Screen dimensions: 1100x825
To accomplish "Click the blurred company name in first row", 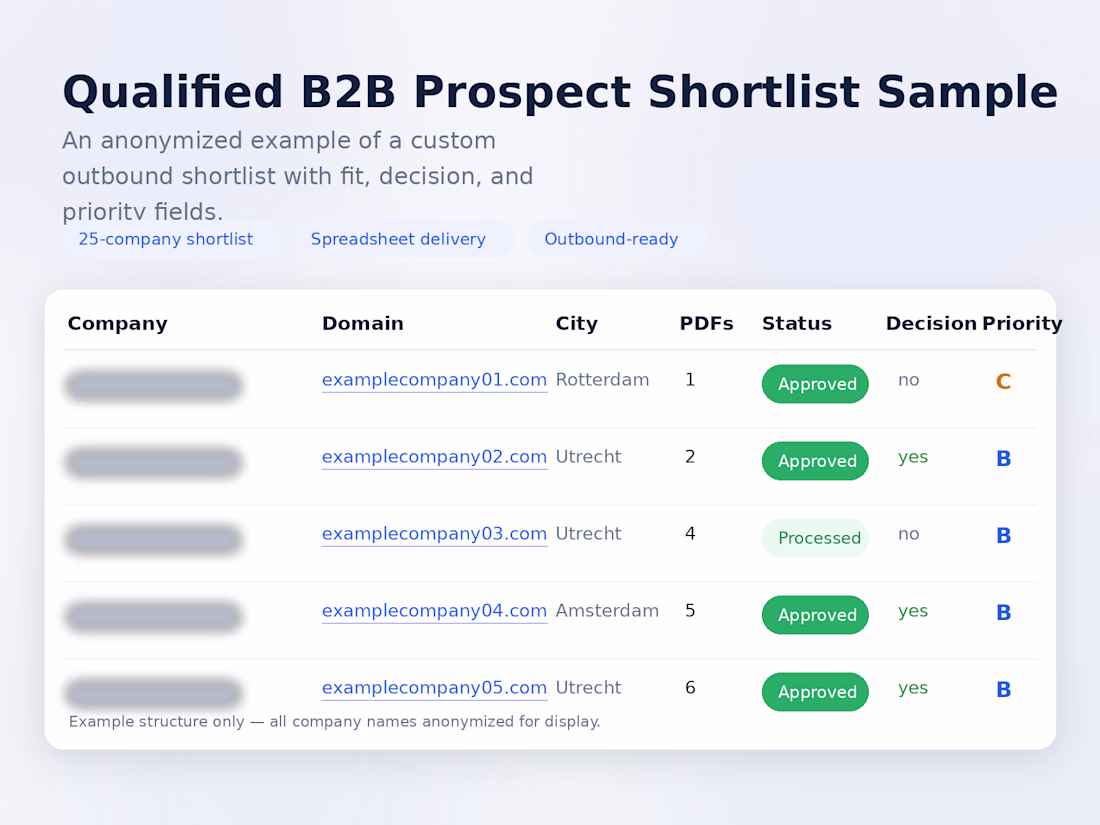I will (153, 385).
